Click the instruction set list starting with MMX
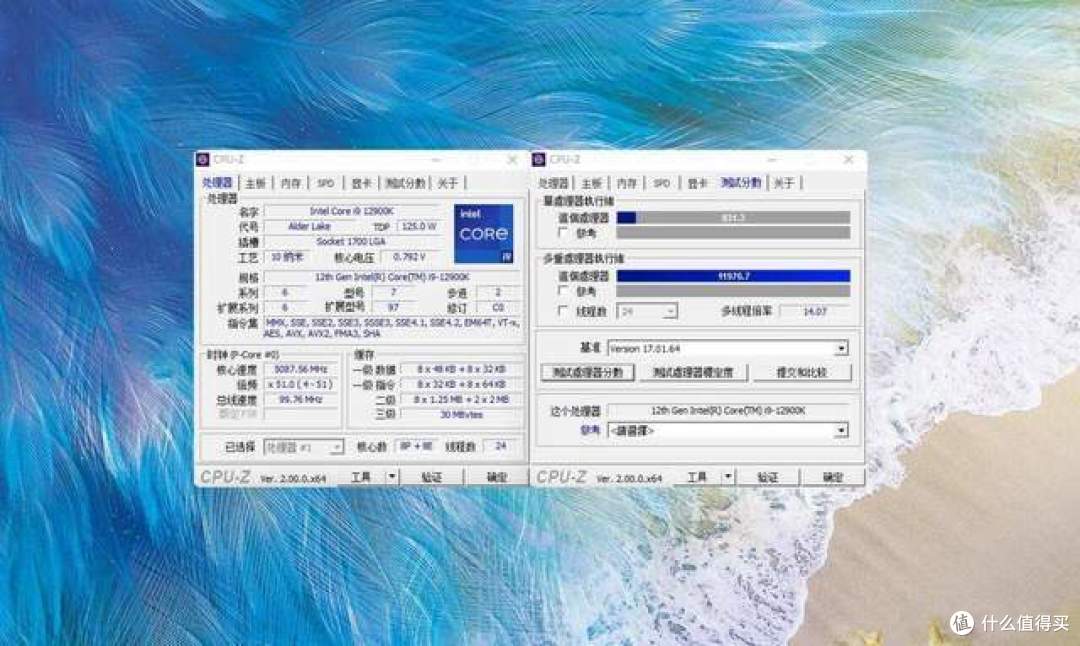The height and width of the screenshot is (646, 1080). tap(393, 328)
